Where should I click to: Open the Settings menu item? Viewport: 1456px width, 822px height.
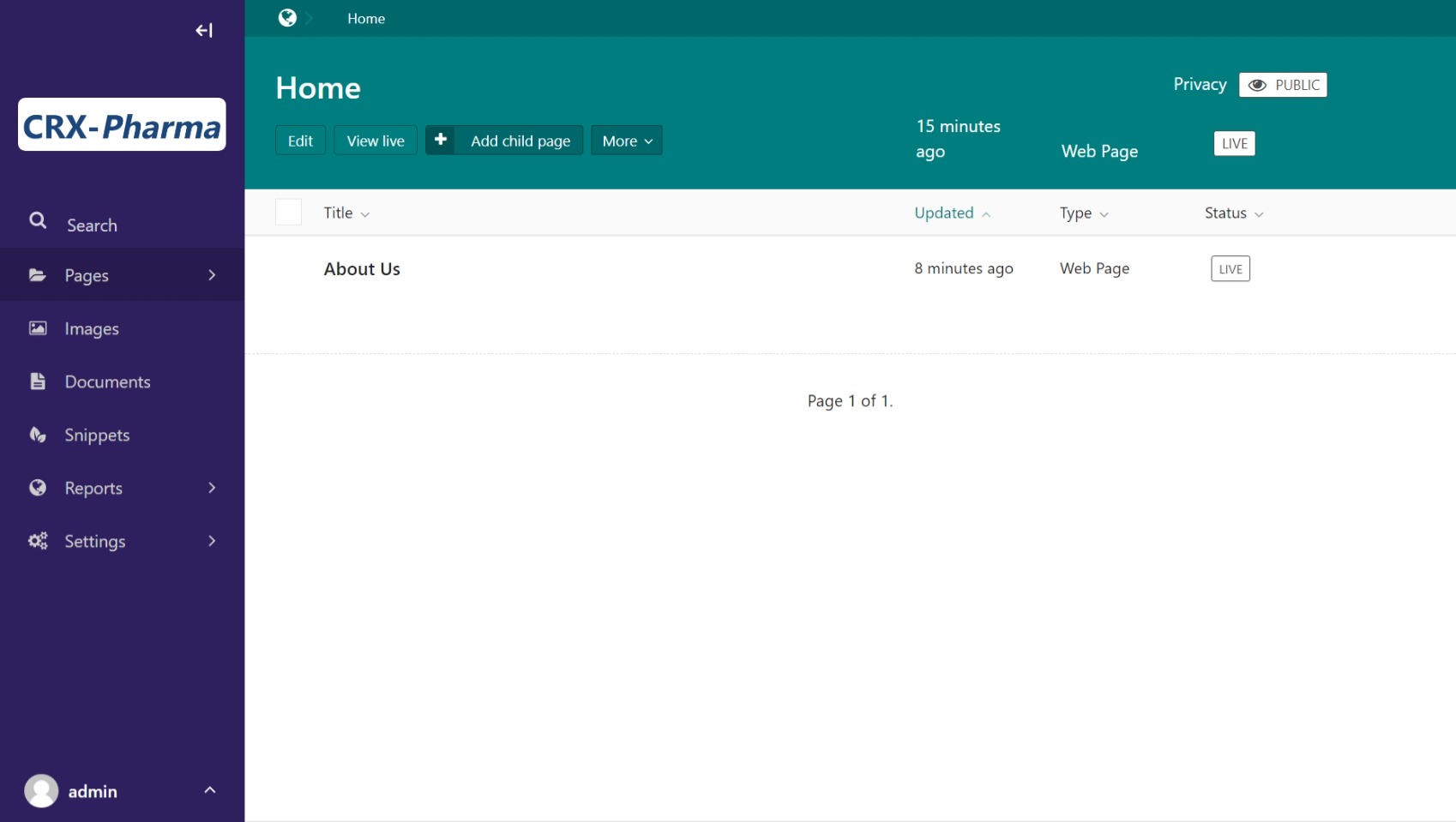95,541
